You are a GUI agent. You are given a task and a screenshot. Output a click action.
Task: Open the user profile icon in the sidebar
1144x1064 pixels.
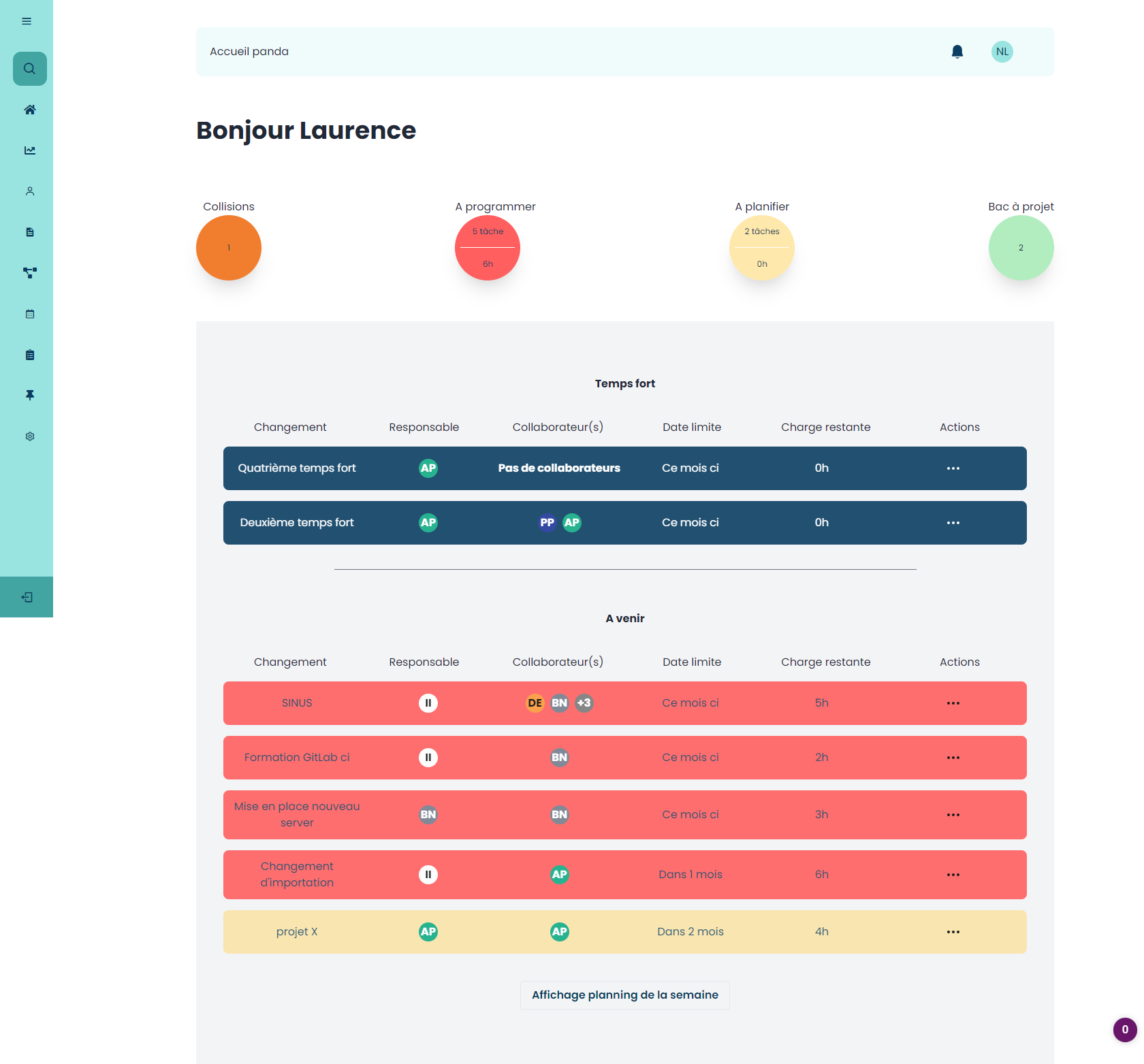click(x=29, y=191)
